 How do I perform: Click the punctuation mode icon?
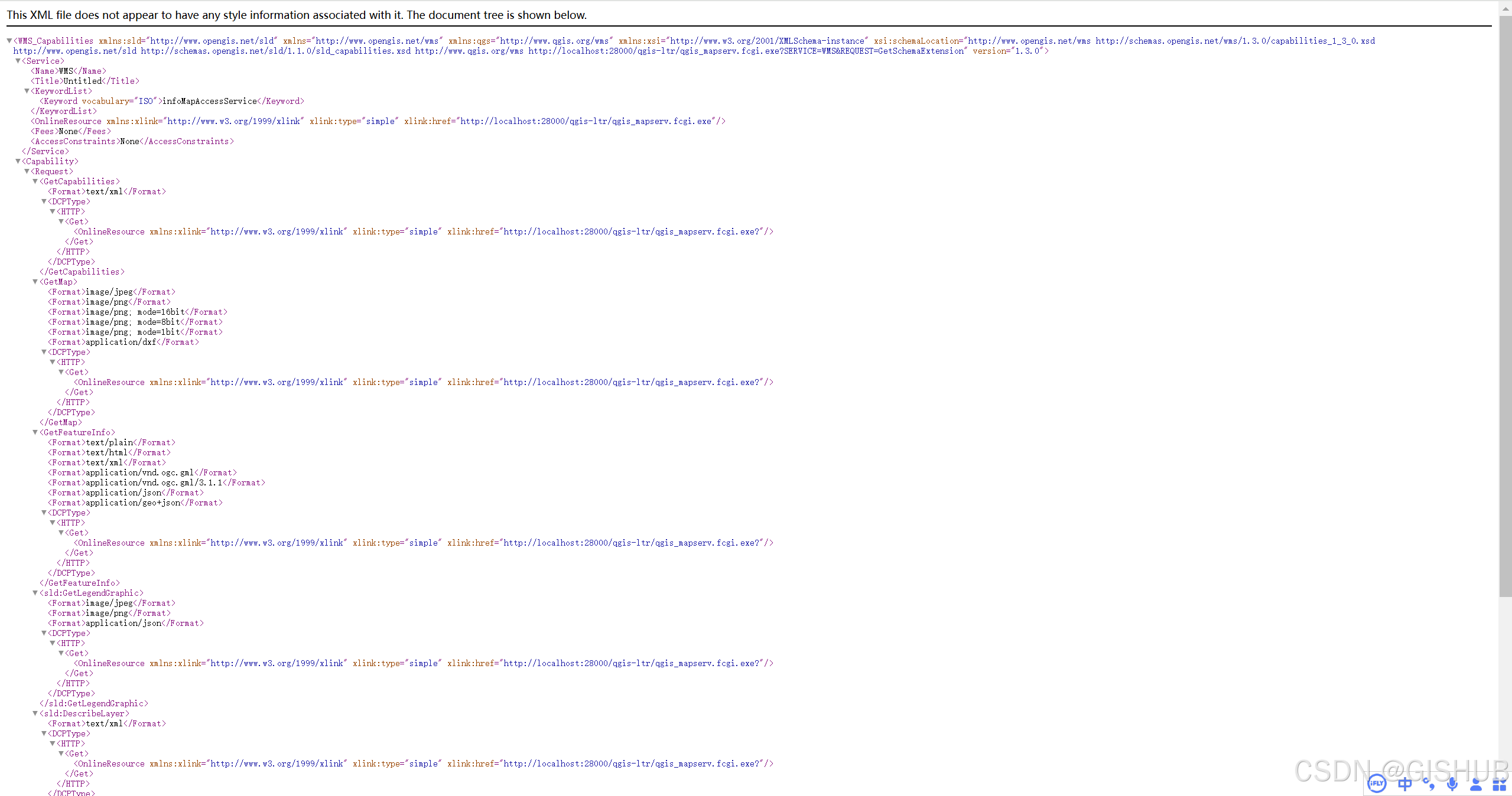click(1429, 784)
